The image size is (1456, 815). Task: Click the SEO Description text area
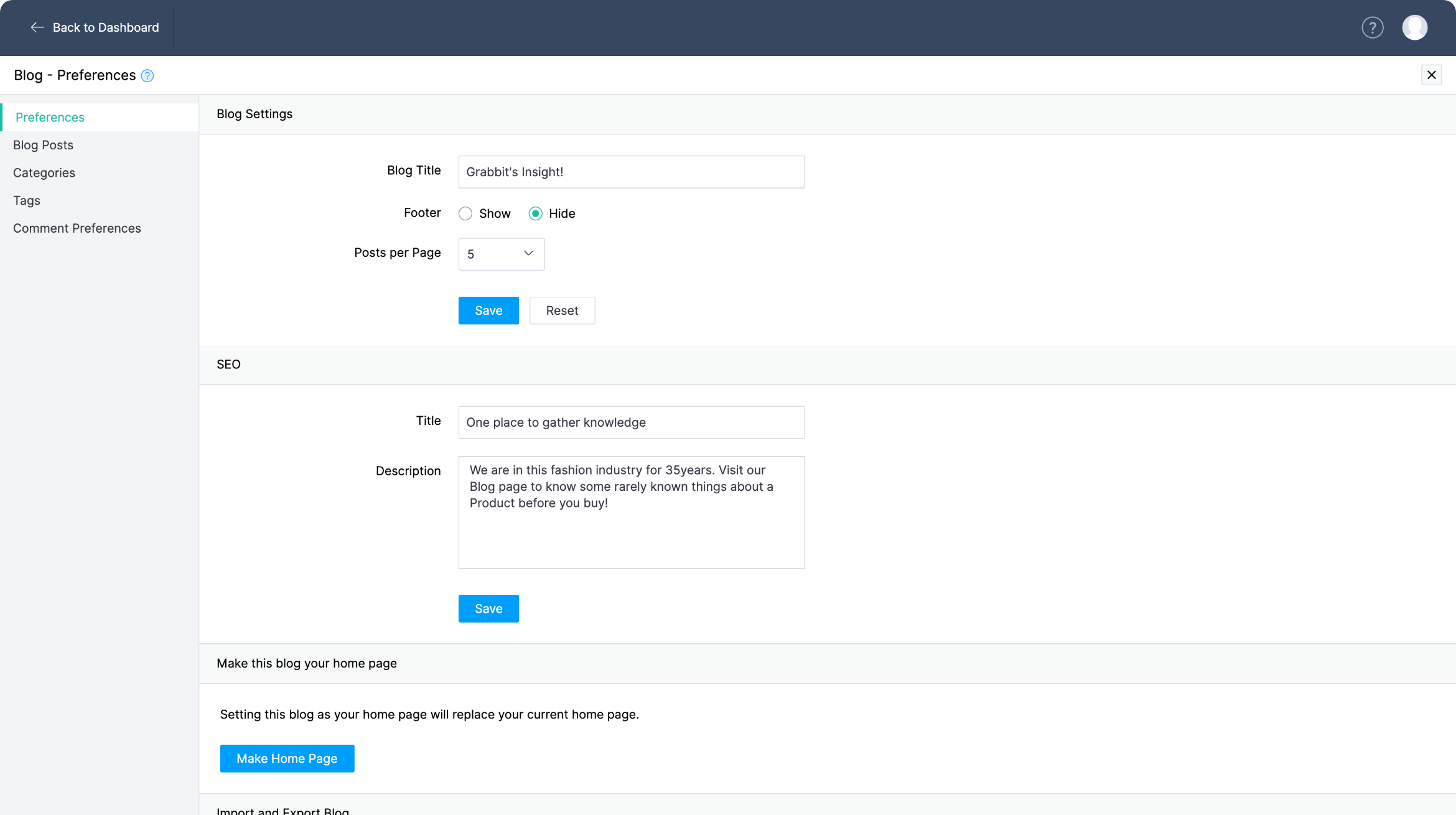pyautogui.click(x=631, y=512)
